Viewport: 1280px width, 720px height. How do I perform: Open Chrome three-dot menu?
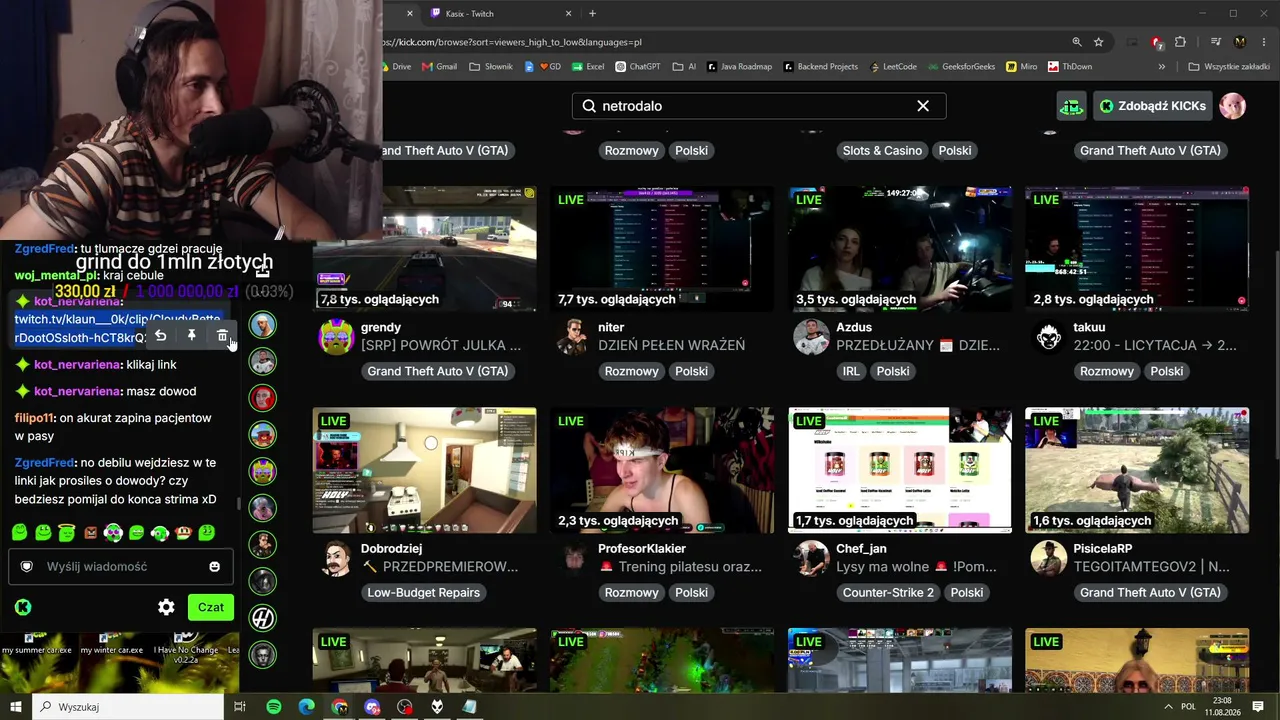point(1262,42)
